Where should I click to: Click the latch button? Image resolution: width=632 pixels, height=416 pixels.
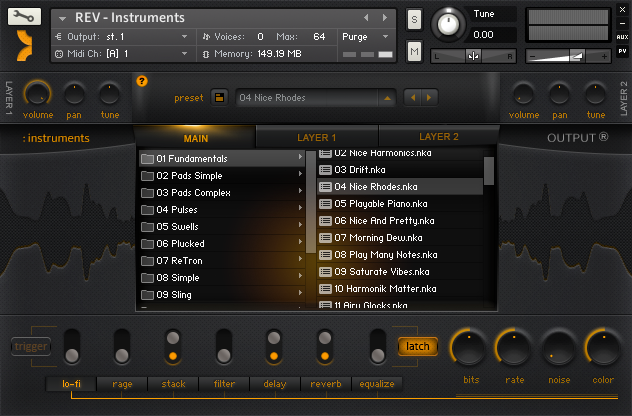(x=418, y=346)
